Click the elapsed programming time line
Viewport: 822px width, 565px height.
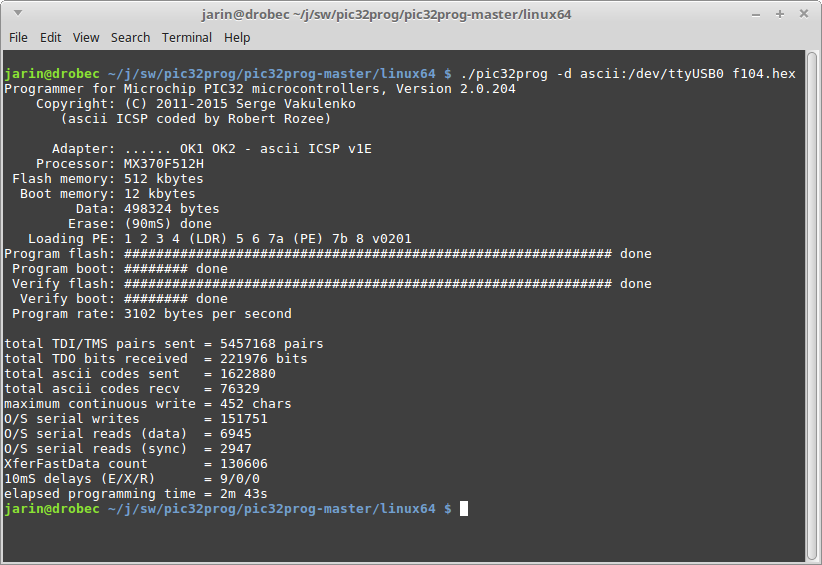[x=136, y=494]
